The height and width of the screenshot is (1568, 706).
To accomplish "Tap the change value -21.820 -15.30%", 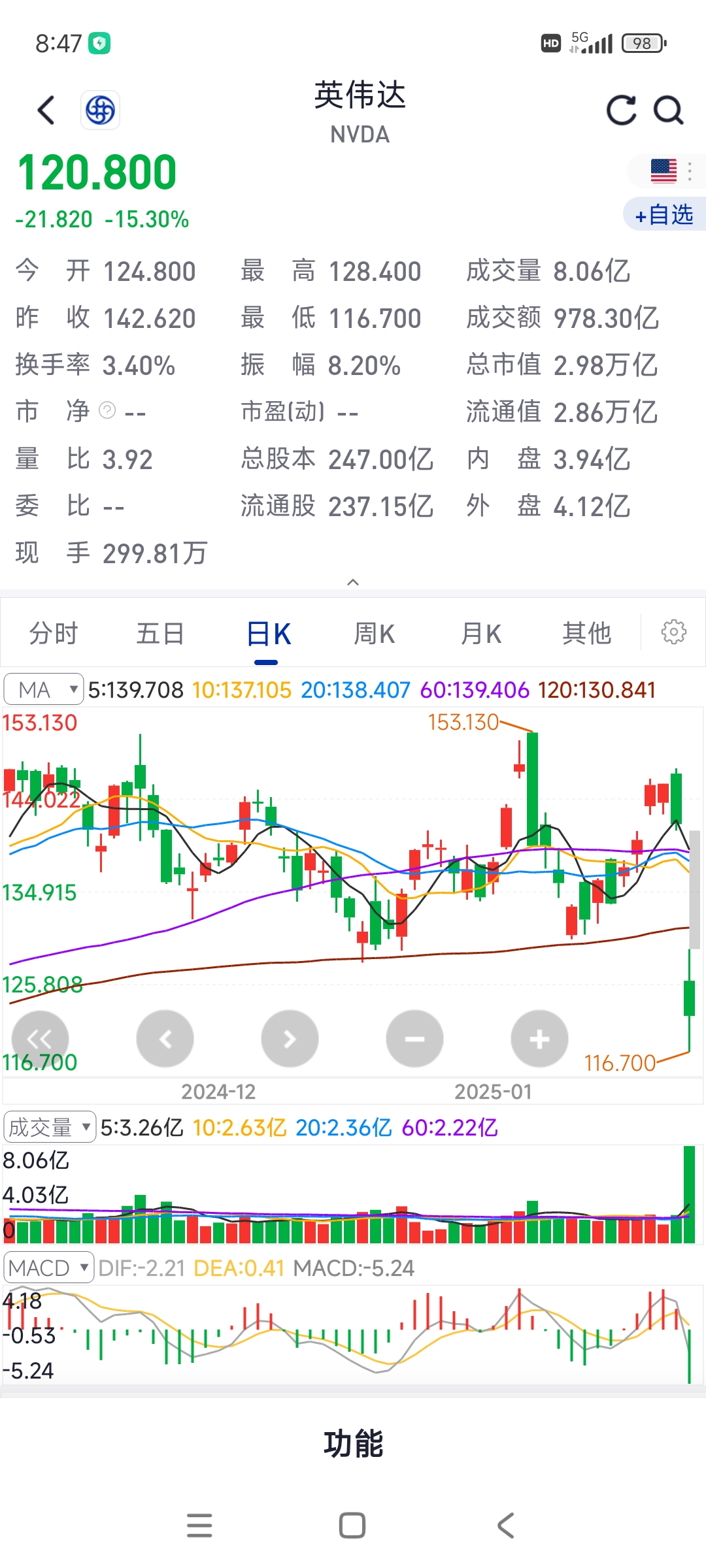I will (x=102, y=220).
